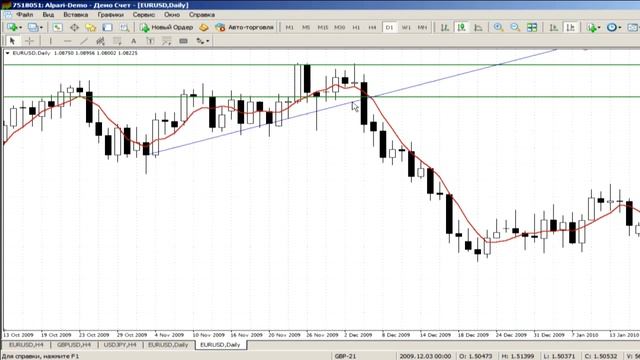
Task: Open the Вид menu
Action: pos(48,15)
